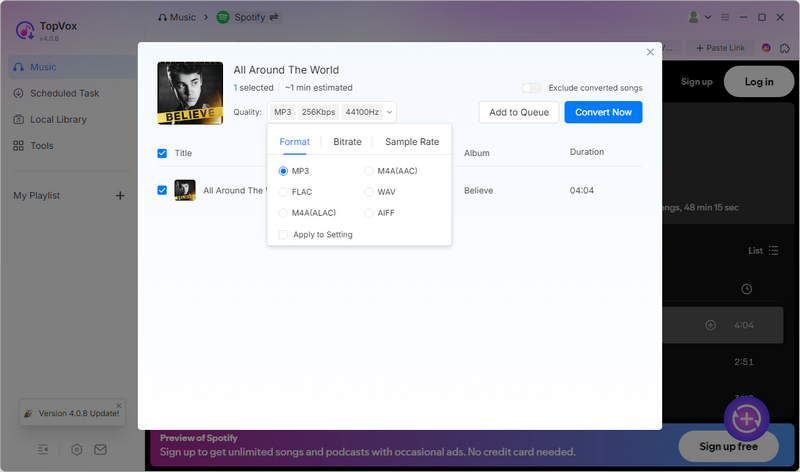Viewport: 800px width, 472px height.
Task: Click the round AI icon beside Paste Link
Action: pyautogui.click(x=766, y=48)
